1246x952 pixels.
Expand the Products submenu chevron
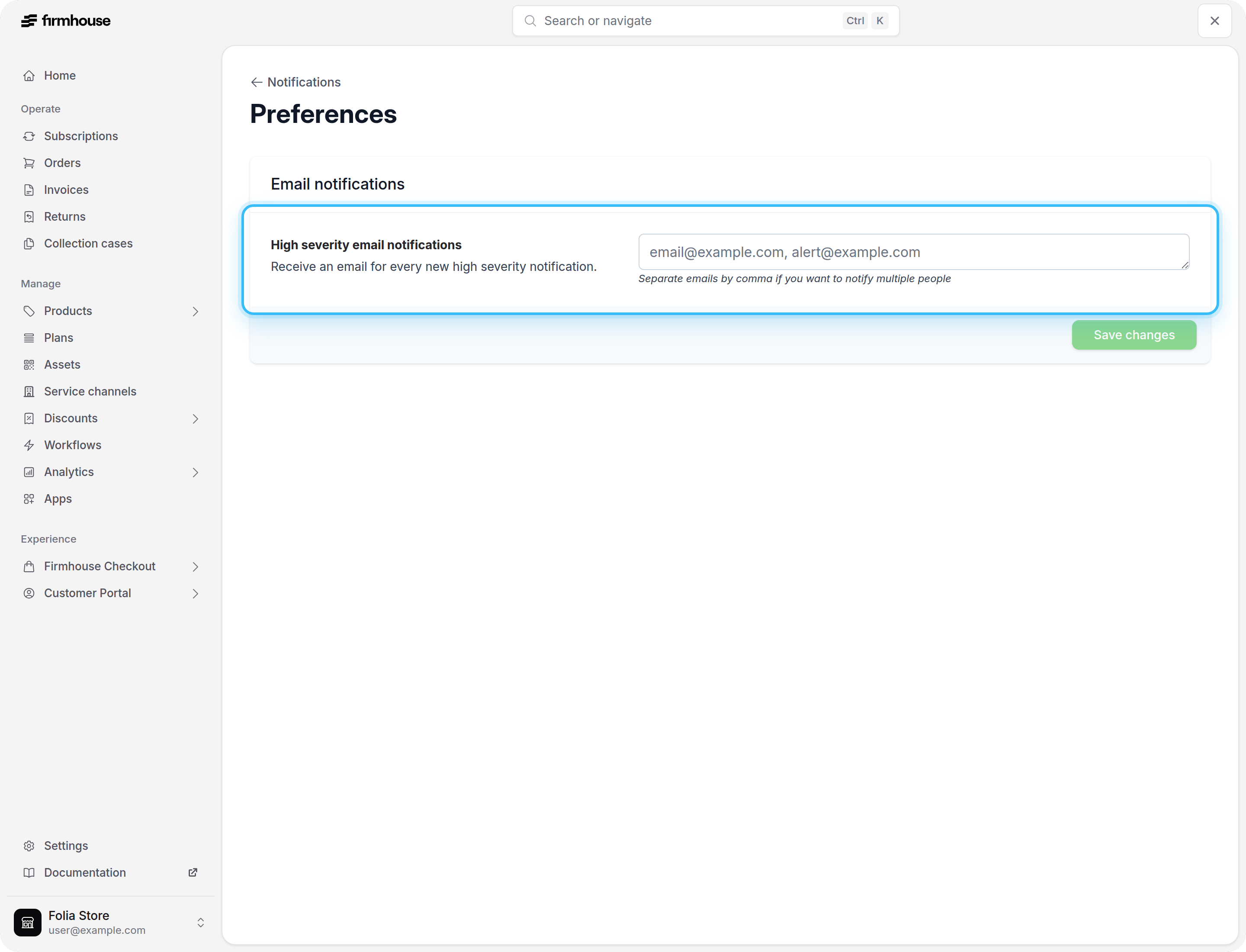pos(196,312)
